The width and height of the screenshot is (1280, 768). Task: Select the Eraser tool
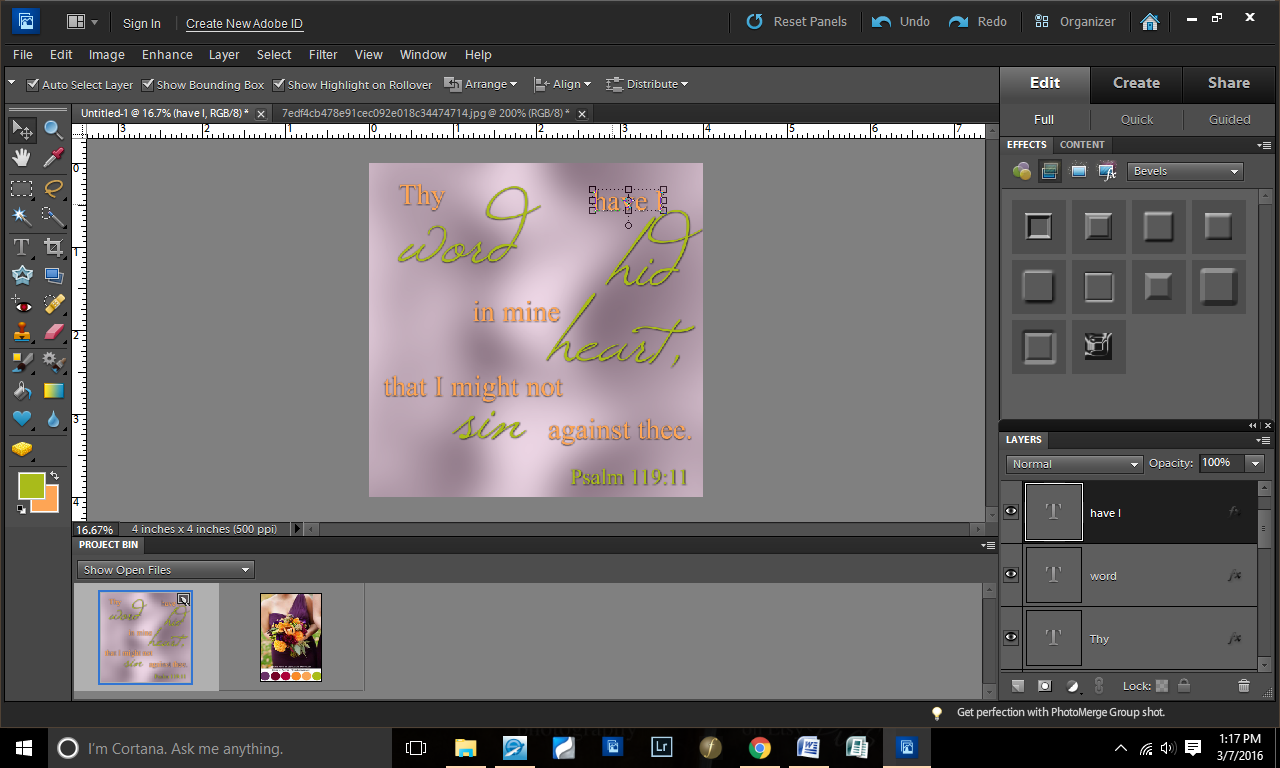pyautogui.click(x=53, y=332)
